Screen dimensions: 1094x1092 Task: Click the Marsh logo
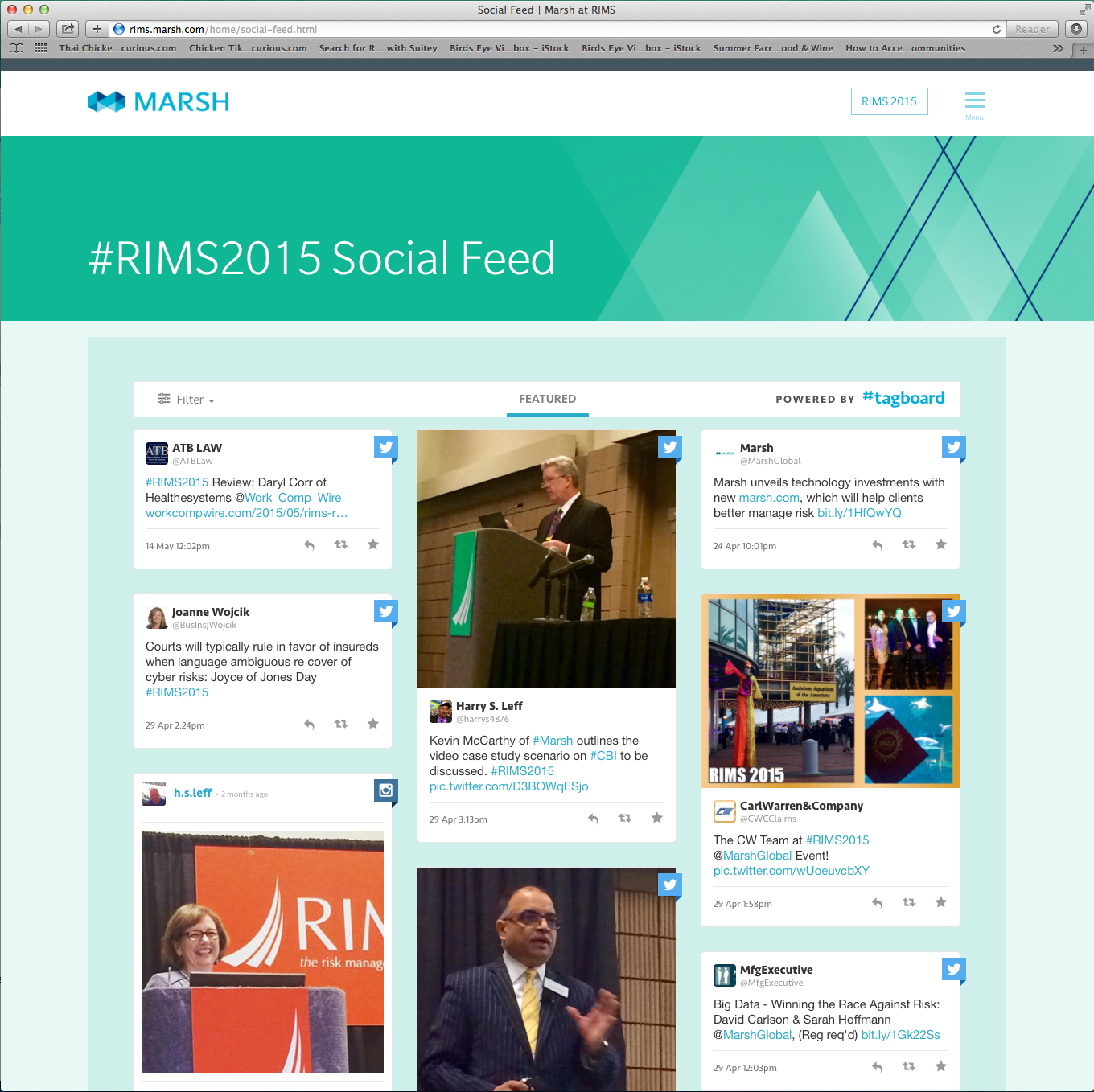click(x=158, y=102)
